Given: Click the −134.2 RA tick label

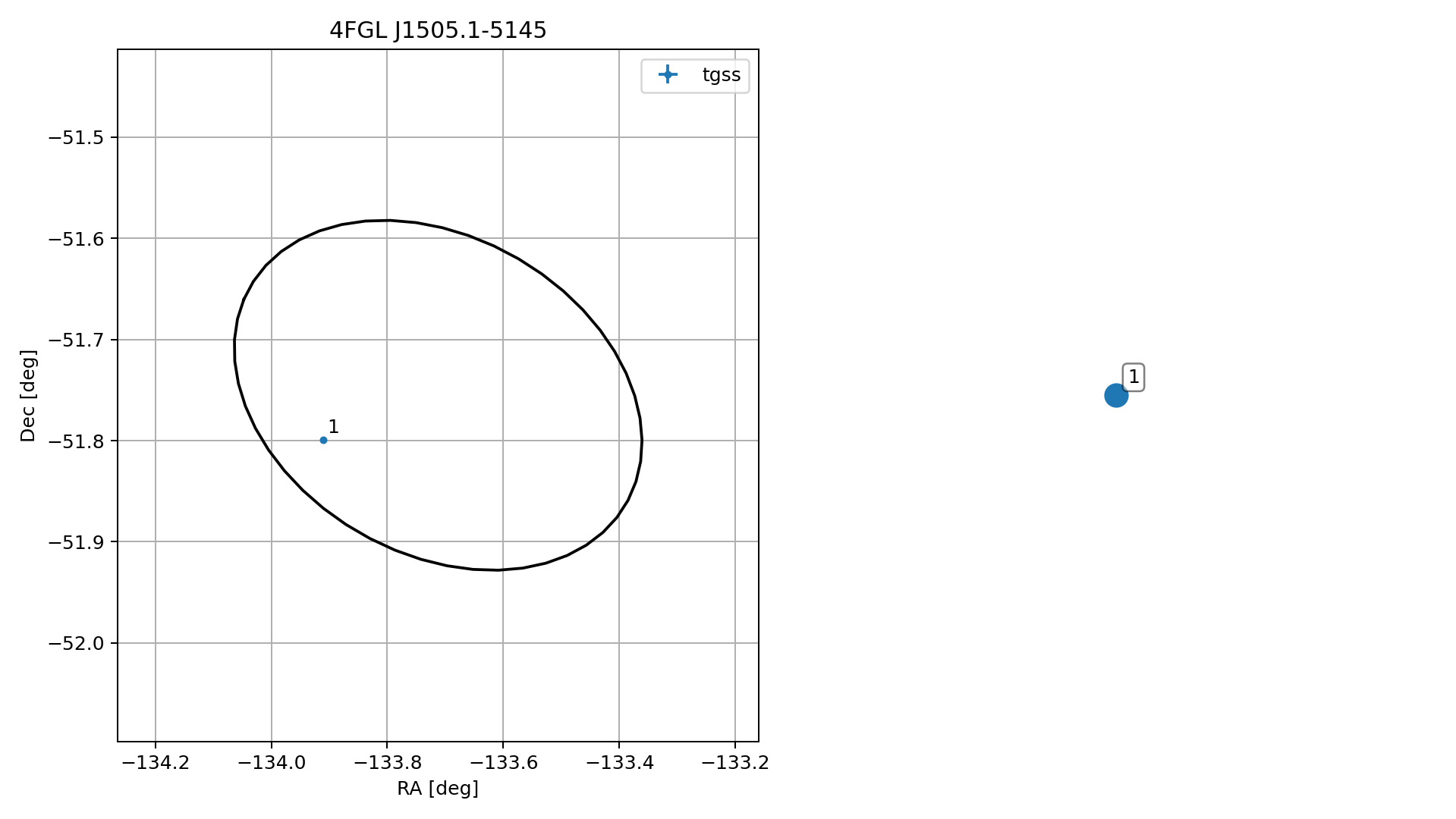Looking at the screenshot, I should tap(156, 763).
